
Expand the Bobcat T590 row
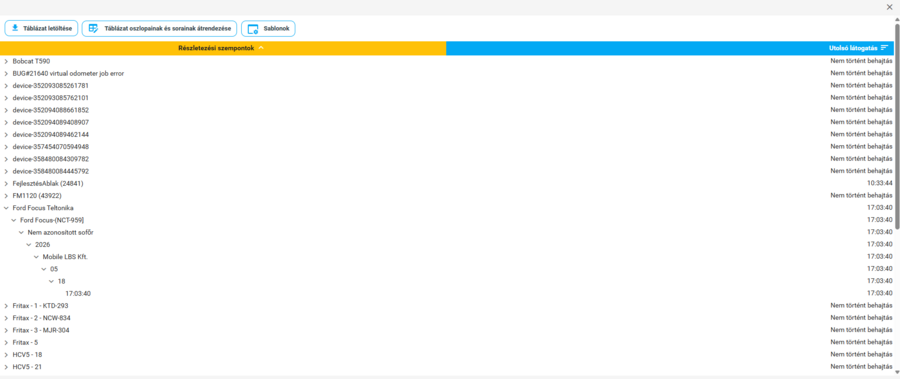(x=6, y=61)
